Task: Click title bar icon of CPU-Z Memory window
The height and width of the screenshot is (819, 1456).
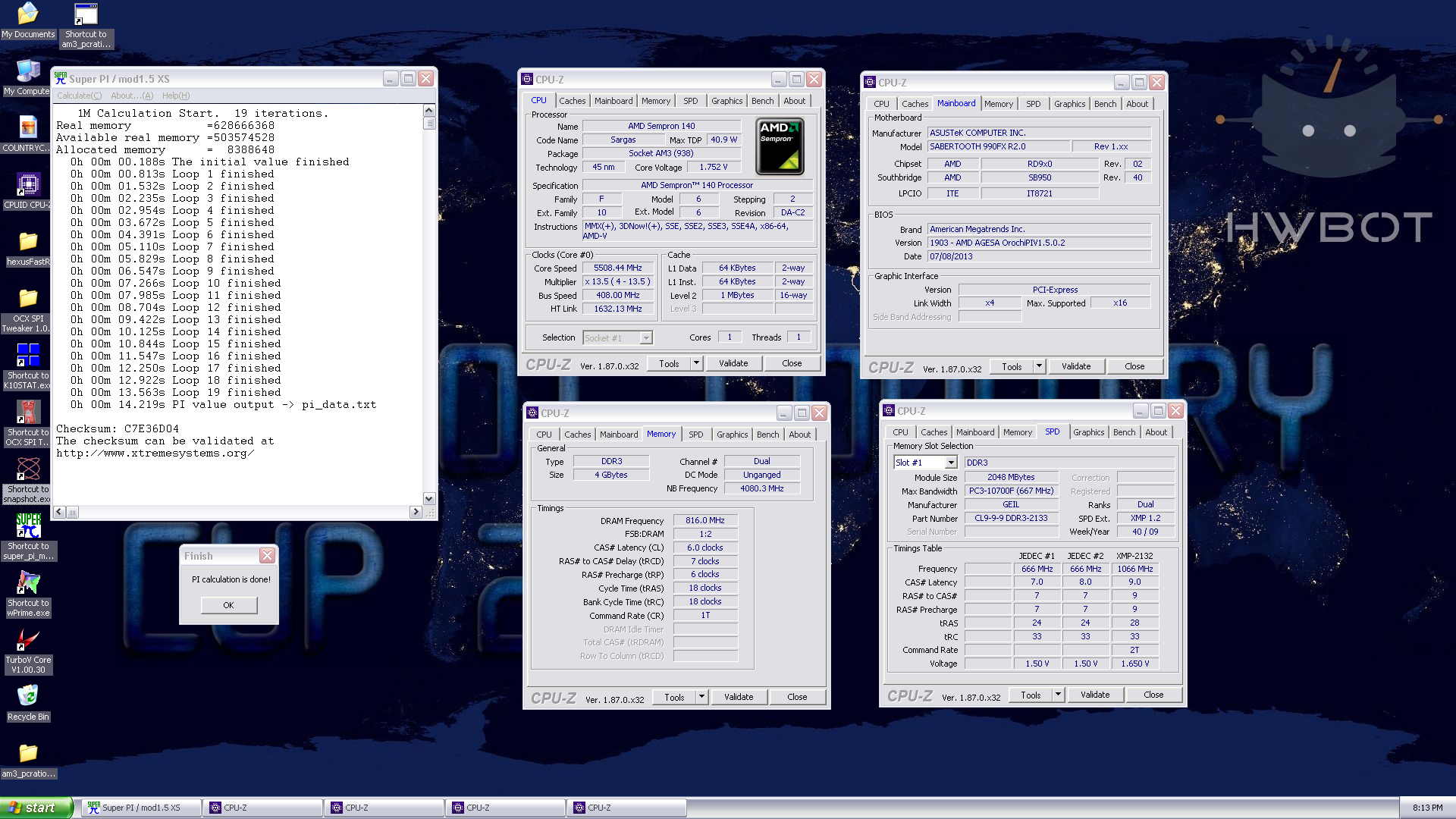Action: point(532,413)
